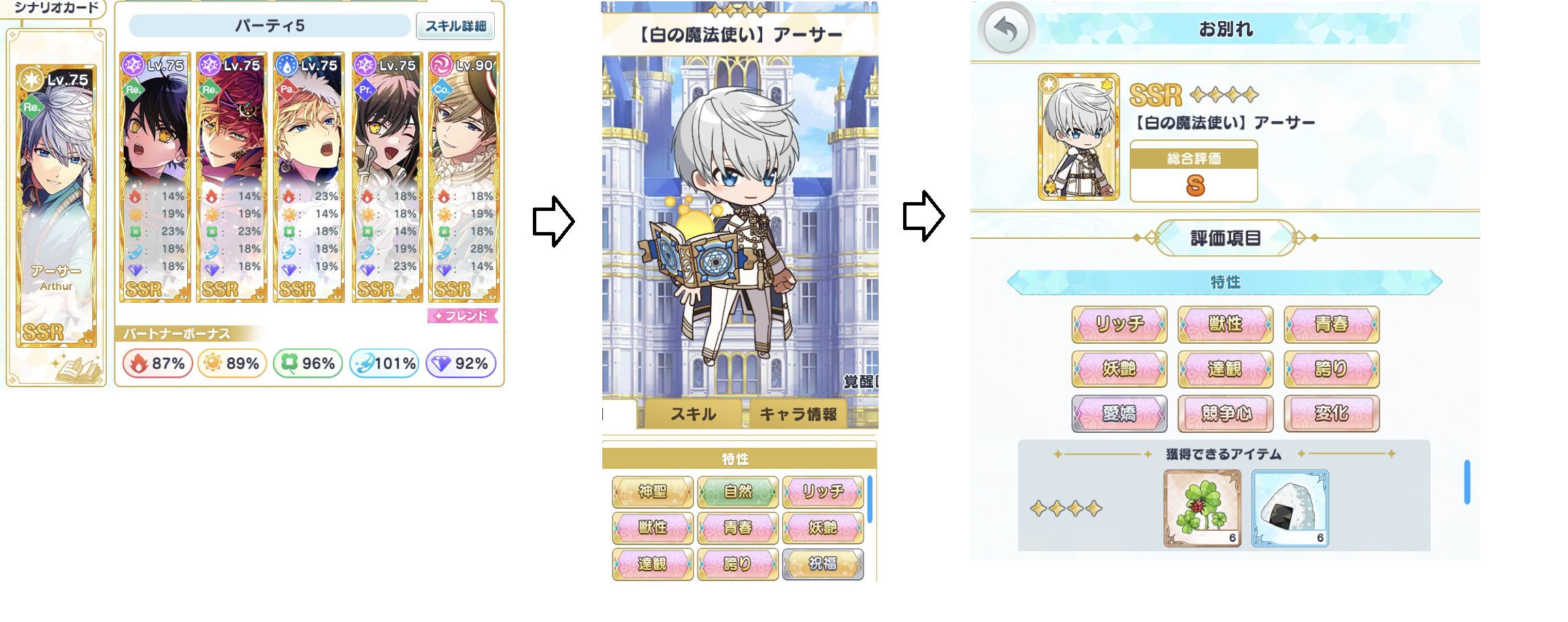Tap the 愛嬌 trait tag
The image size is (1568, 622).
1120,414
